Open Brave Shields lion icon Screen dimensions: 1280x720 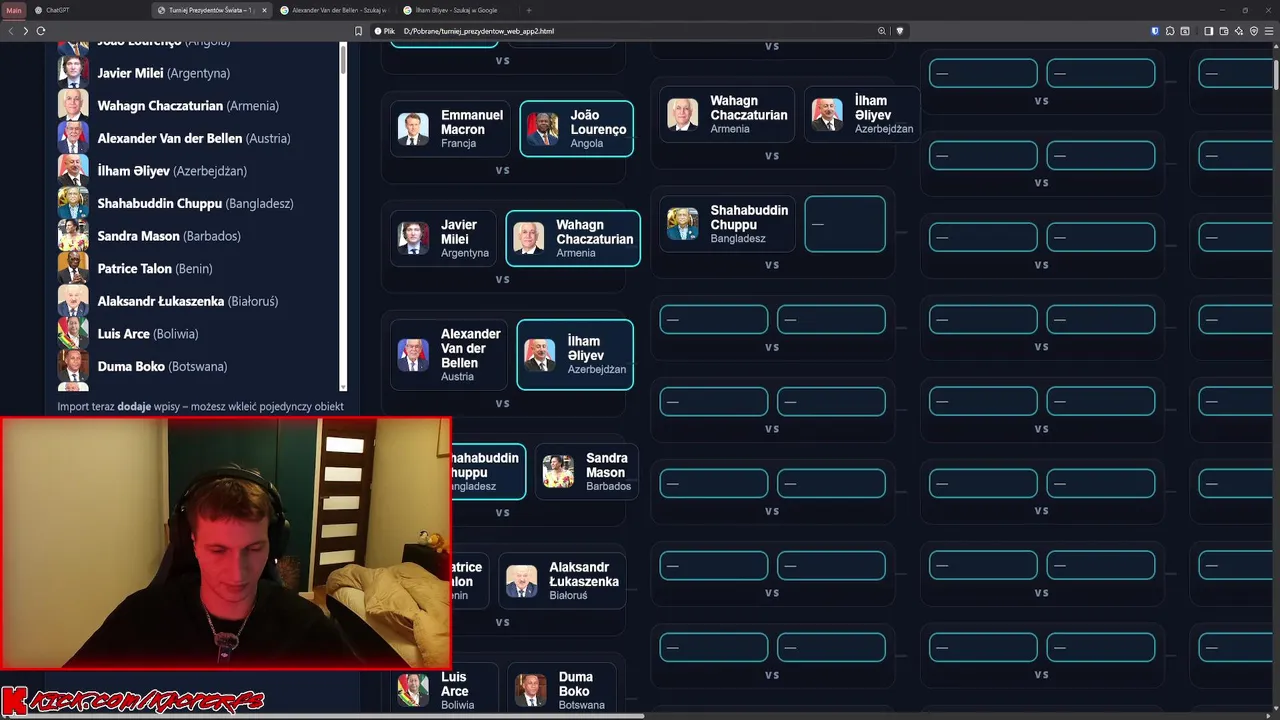point(900,31)
